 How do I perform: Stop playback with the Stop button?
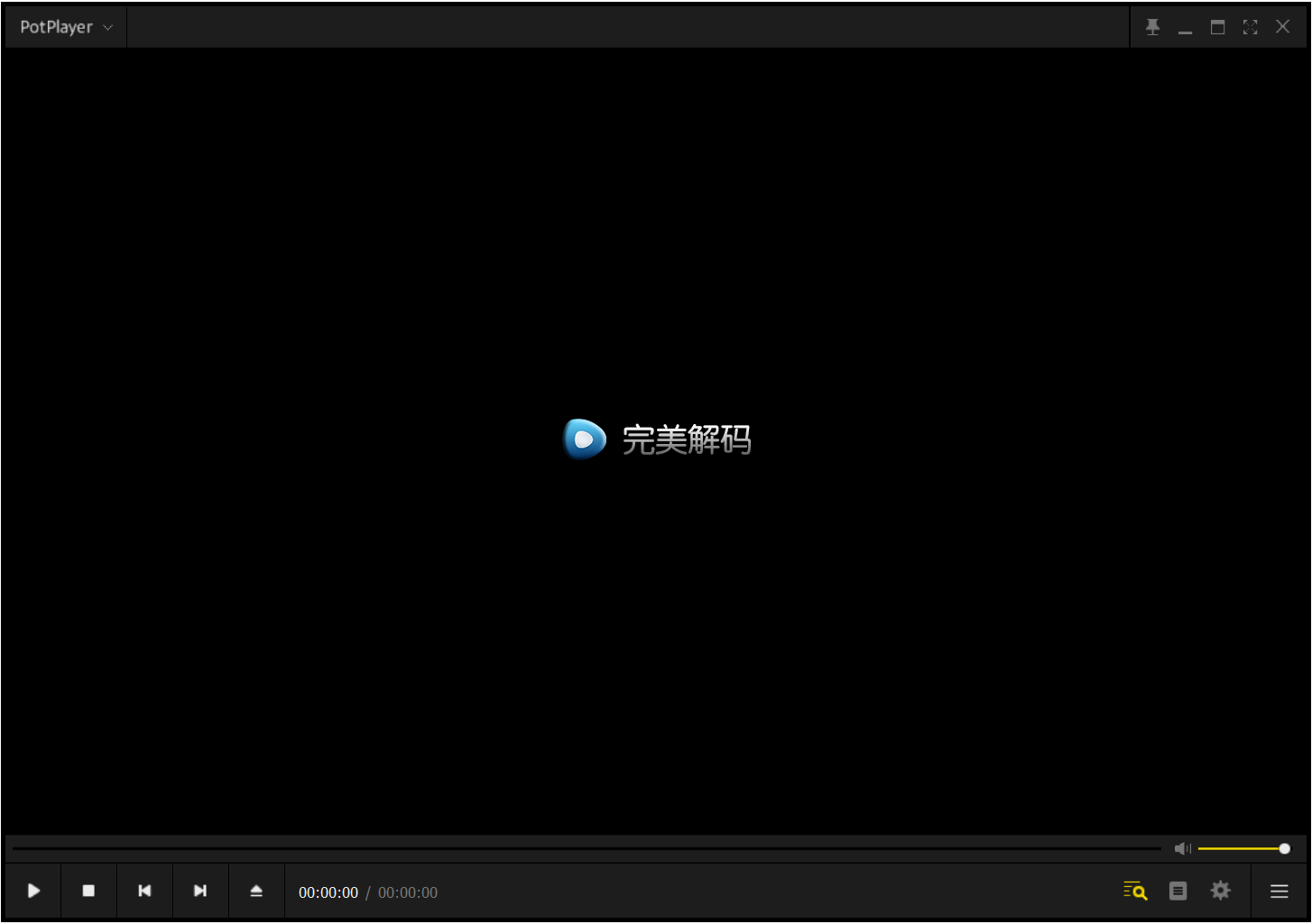coord(88,891)
